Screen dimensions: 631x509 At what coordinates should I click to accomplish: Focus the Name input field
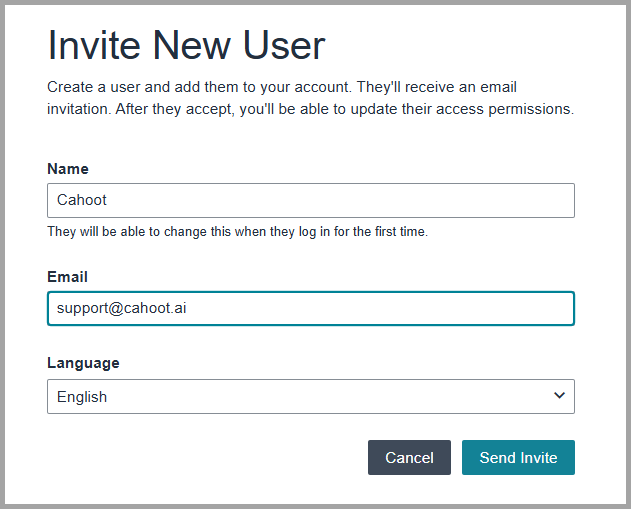point(311,200)
